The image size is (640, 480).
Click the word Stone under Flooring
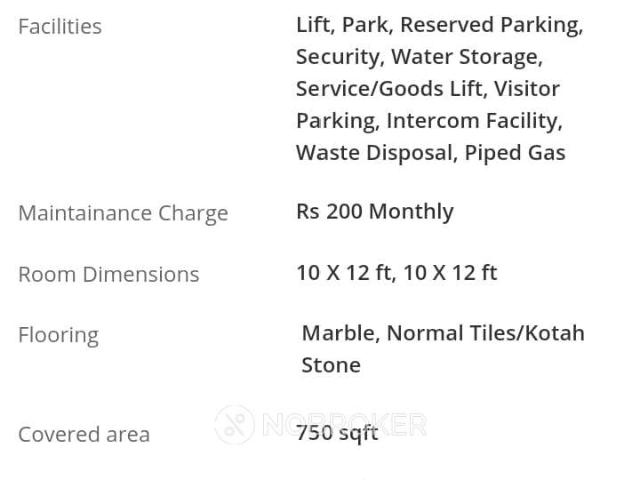[x=331, y=365]
